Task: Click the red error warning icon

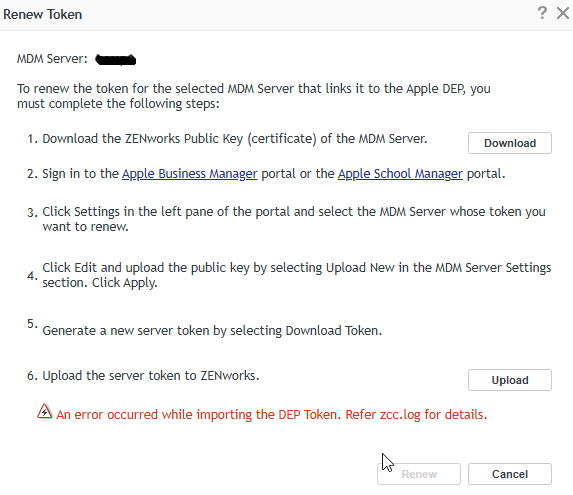Action: (45, 411)
